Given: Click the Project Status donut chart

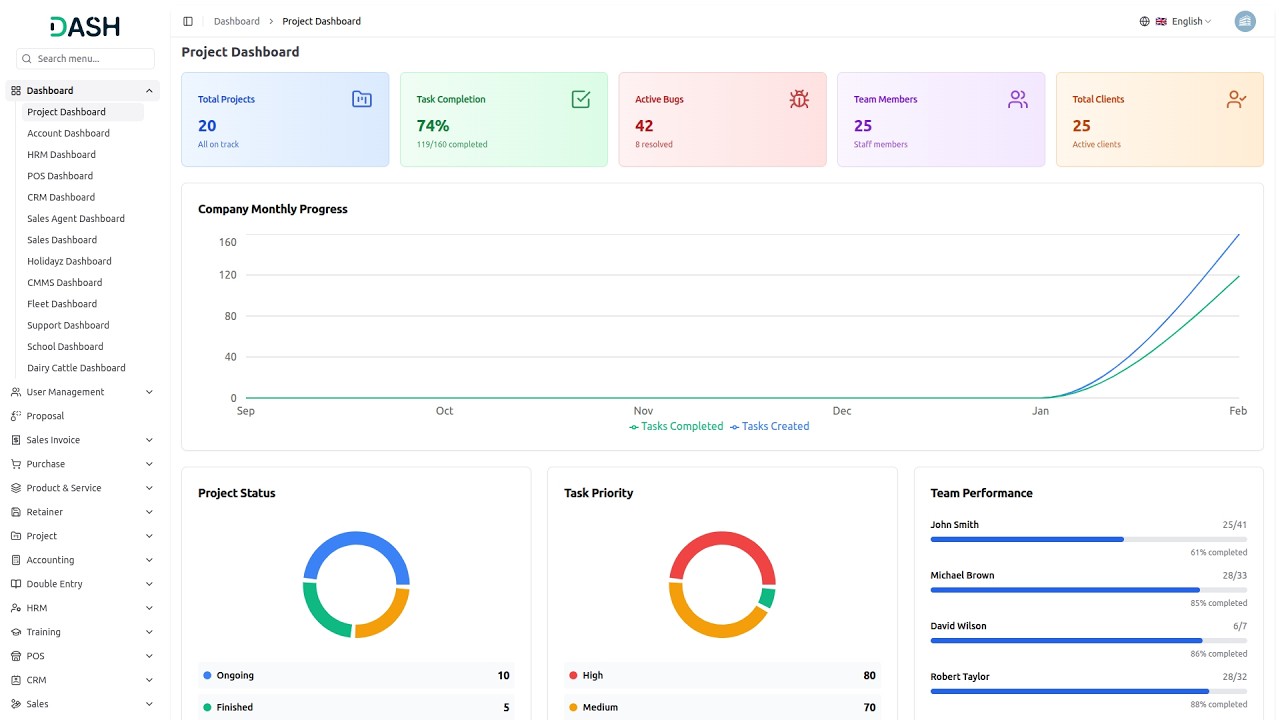Looking at the screenshot, I should click(x=356, y=584).
